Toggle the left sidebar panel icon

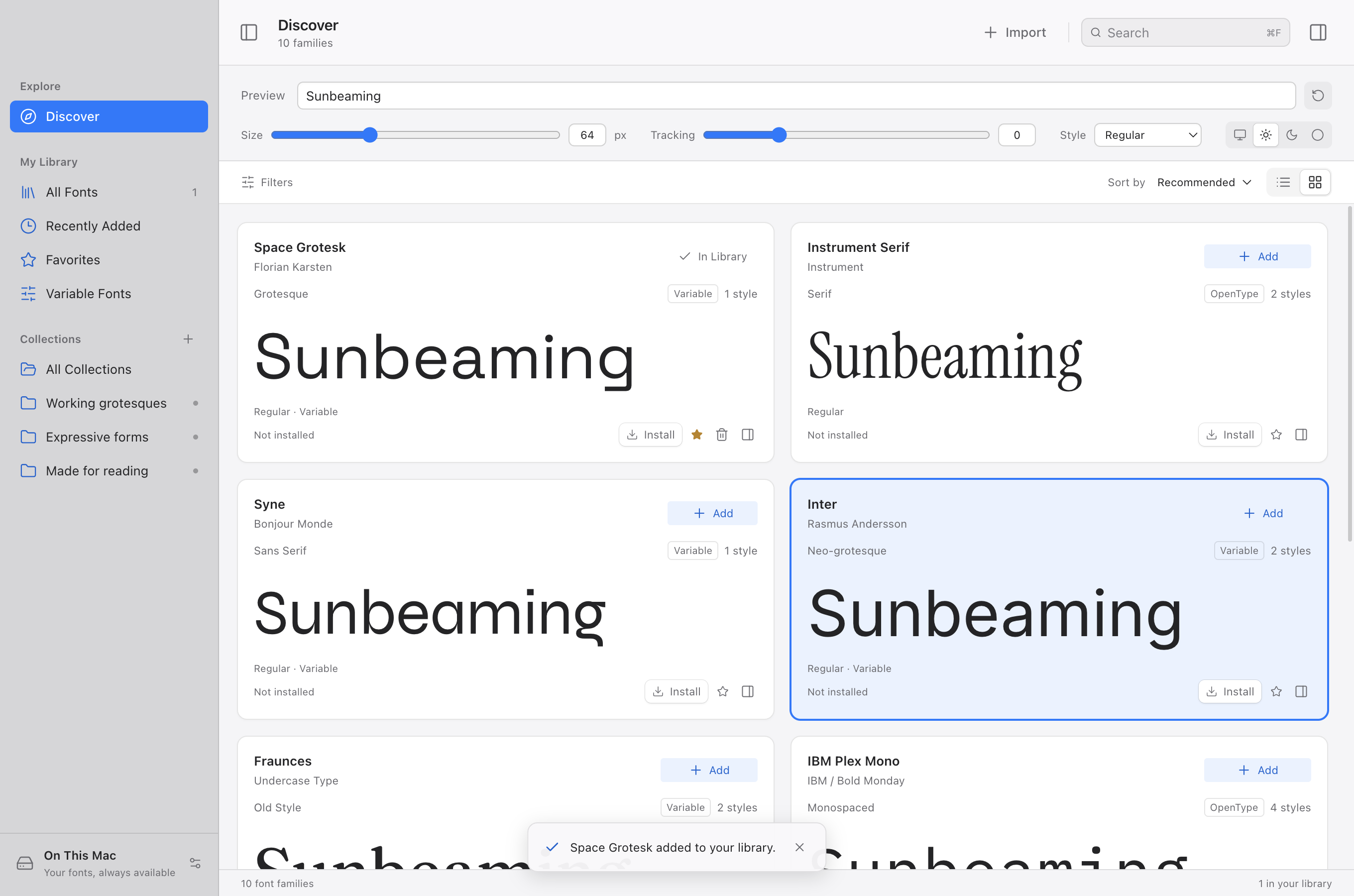tap(248, 32)
